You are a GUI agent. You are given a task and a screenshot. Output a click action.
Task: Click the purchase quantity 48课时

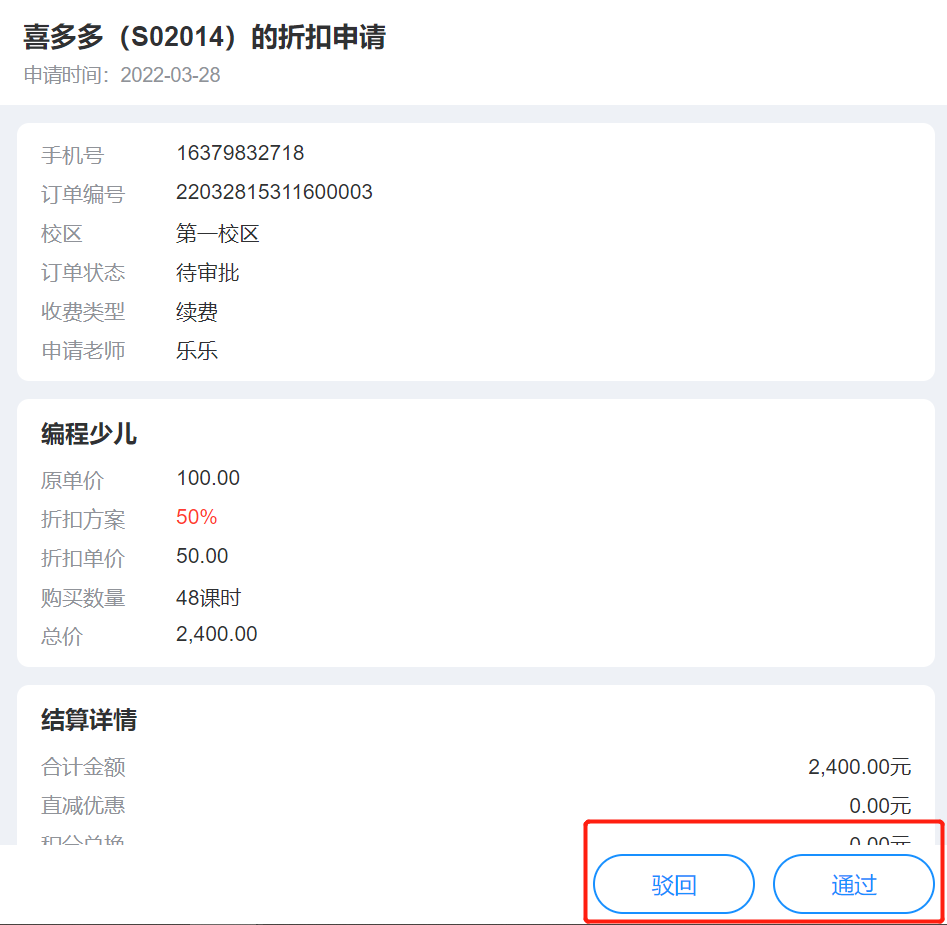[208, 597]
